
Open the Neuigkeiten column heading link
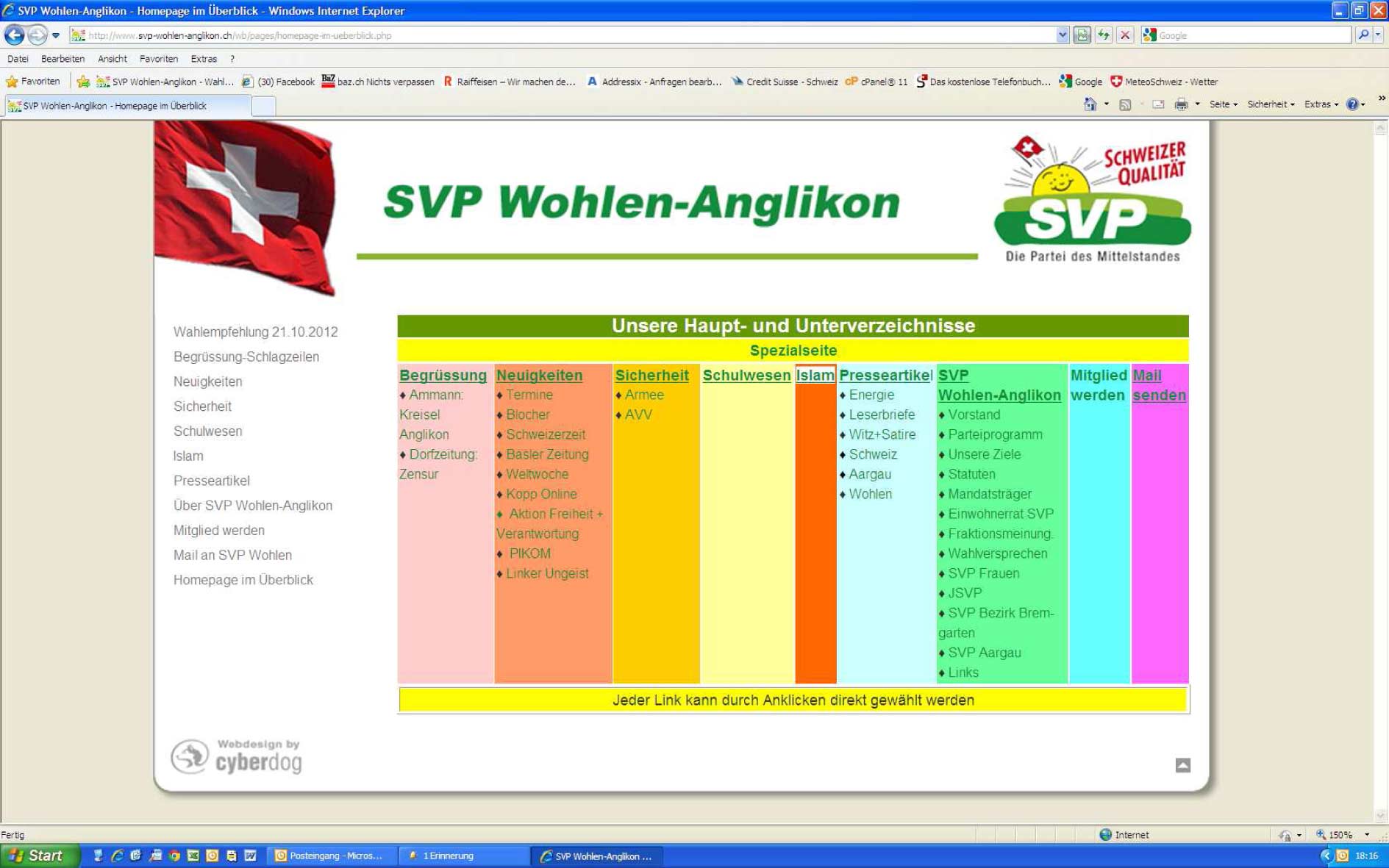539,375
